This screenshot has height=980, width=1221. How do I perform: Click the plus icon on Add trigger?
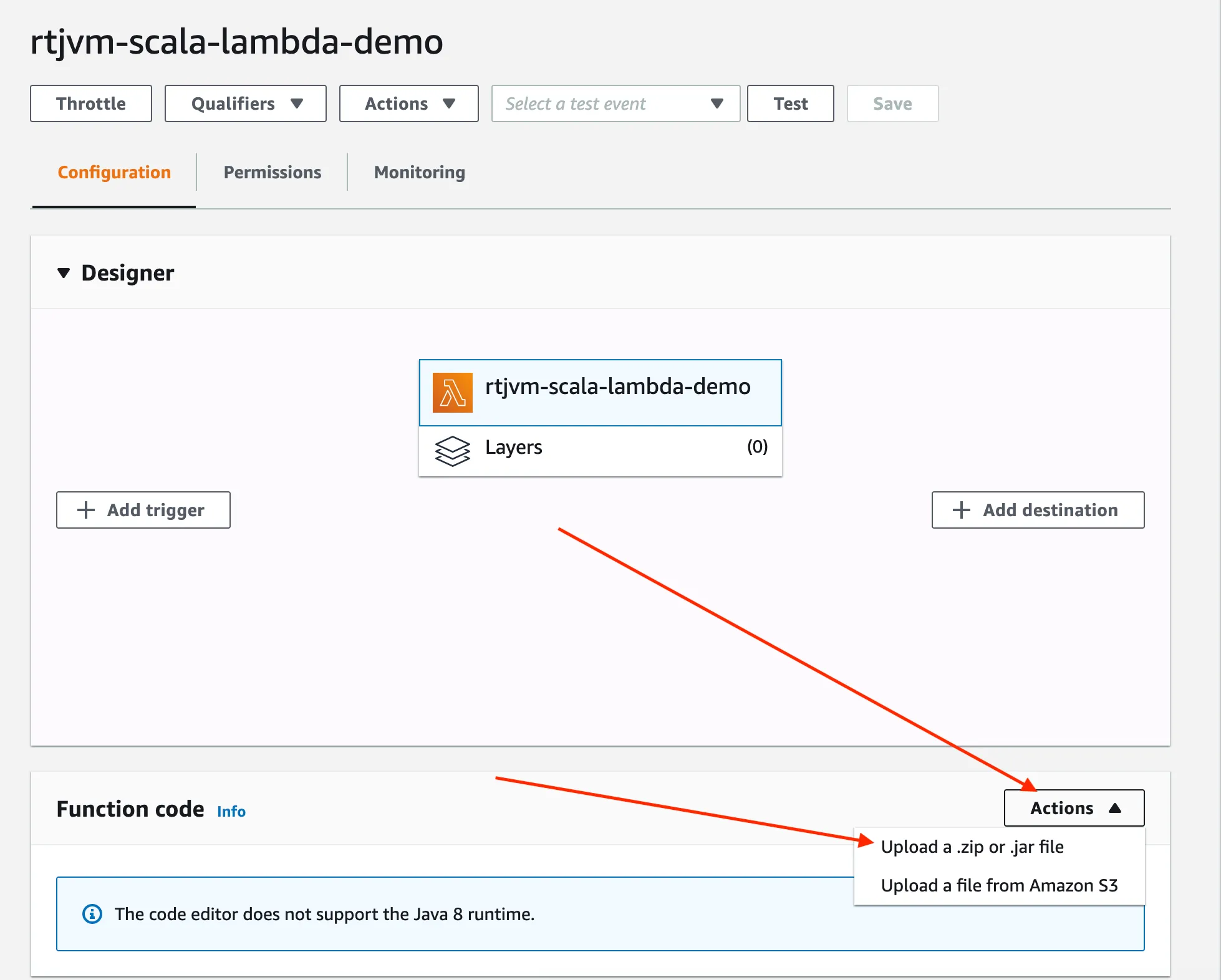[85, 510]
